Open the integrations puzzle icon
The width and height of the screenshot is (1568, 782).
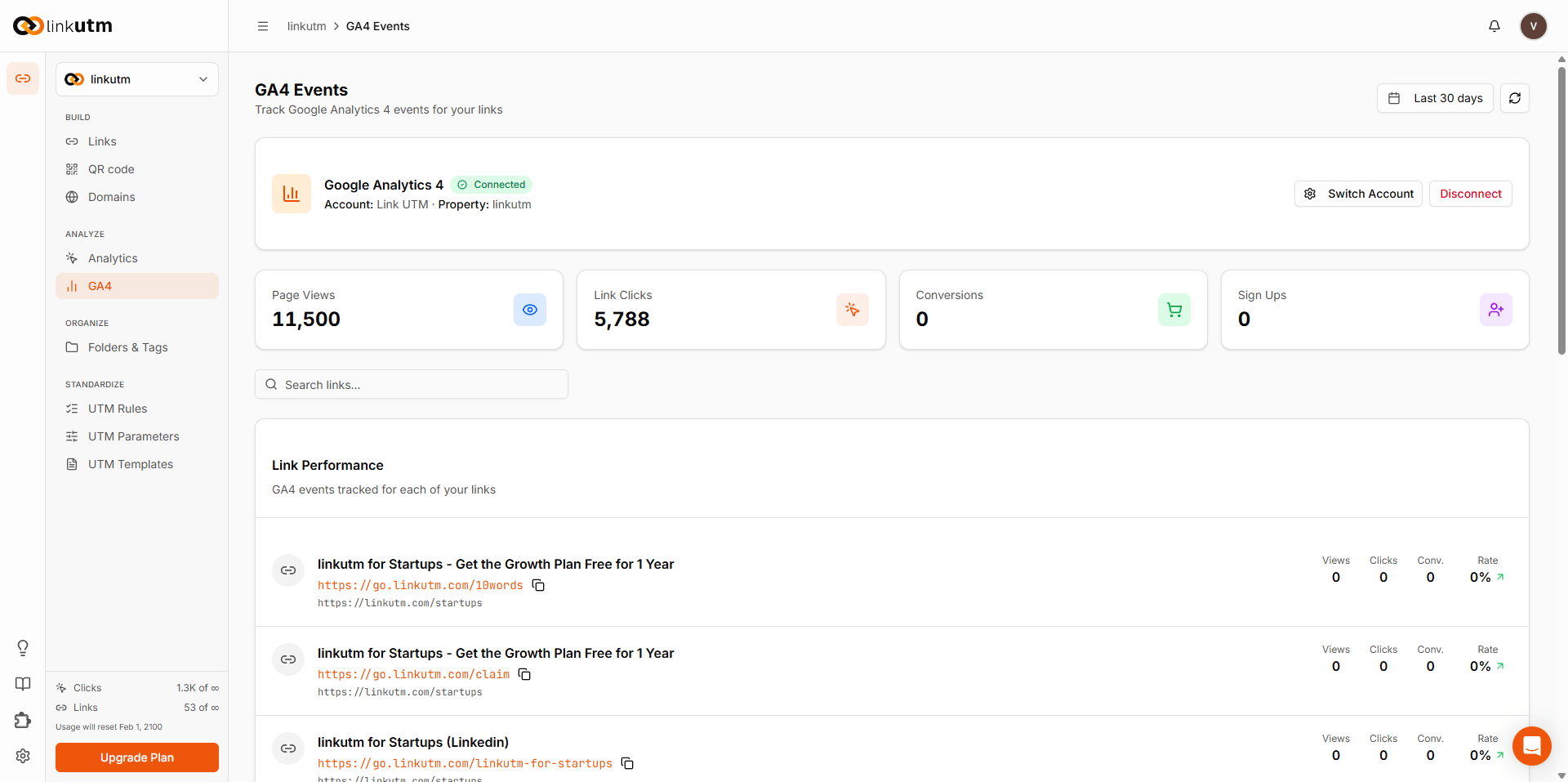click(x=23, y=720)
